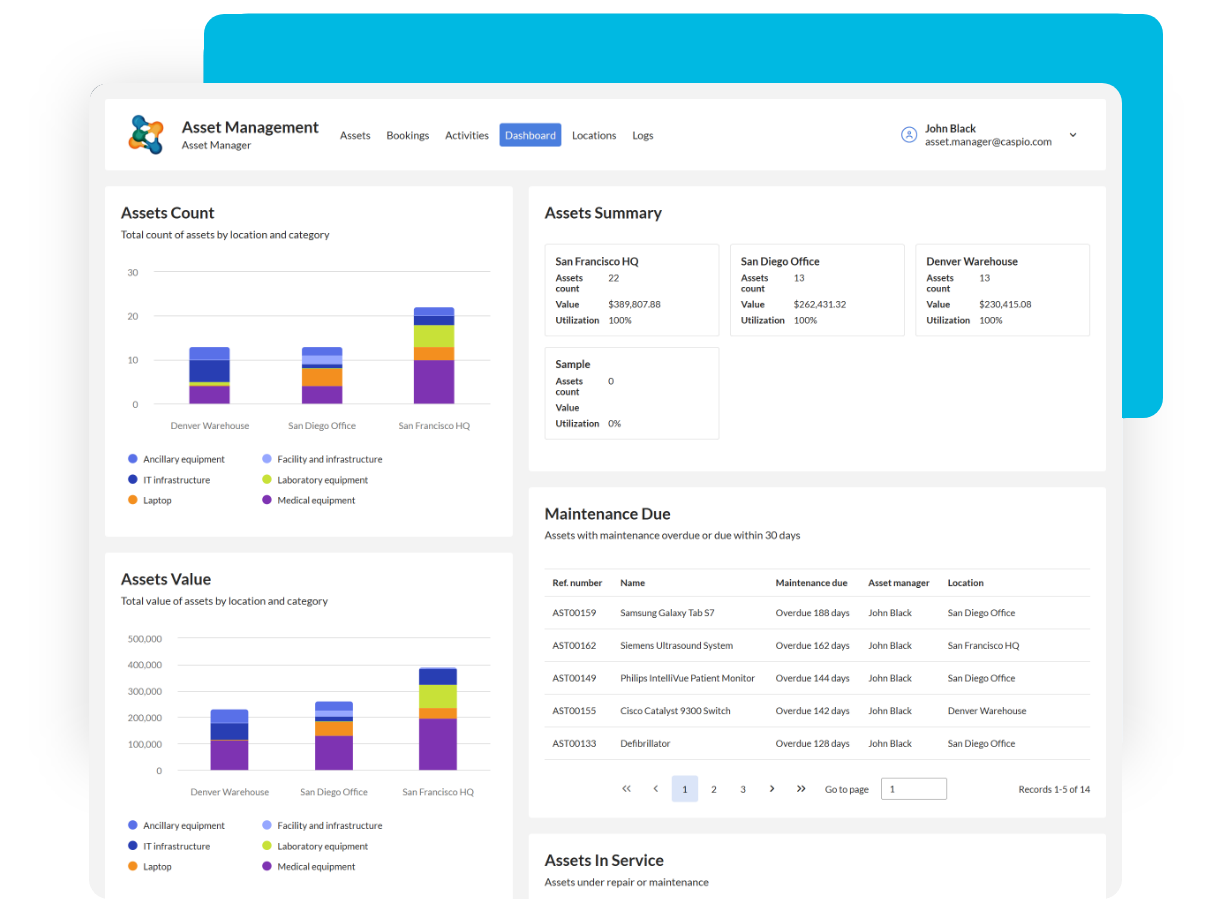This screenshot has width=1213, height=899.
Task: Click the Go to page input field
Action: click(913, 788)
